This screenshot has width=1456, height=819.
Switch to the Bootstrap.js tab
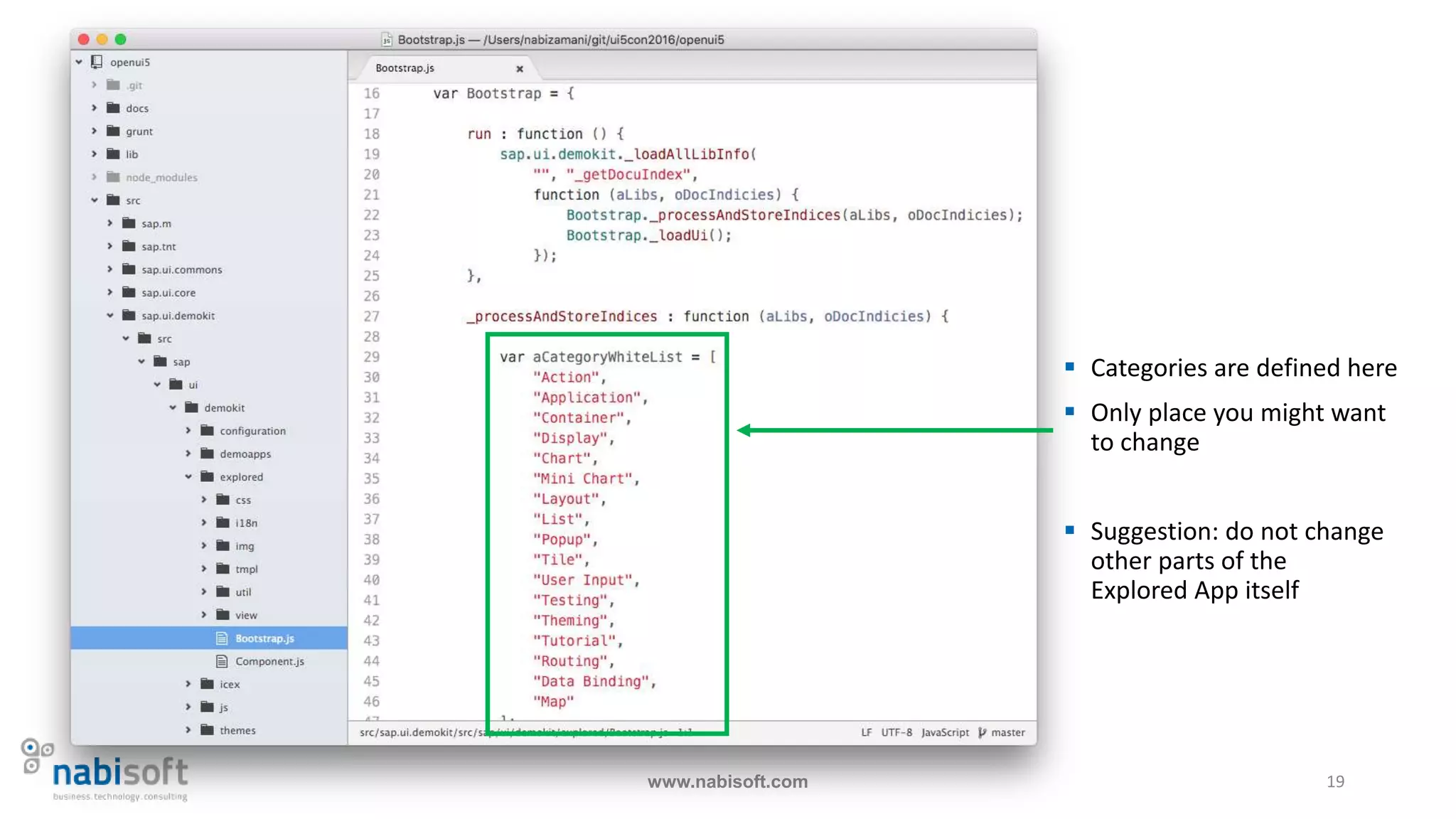[405, 68]
